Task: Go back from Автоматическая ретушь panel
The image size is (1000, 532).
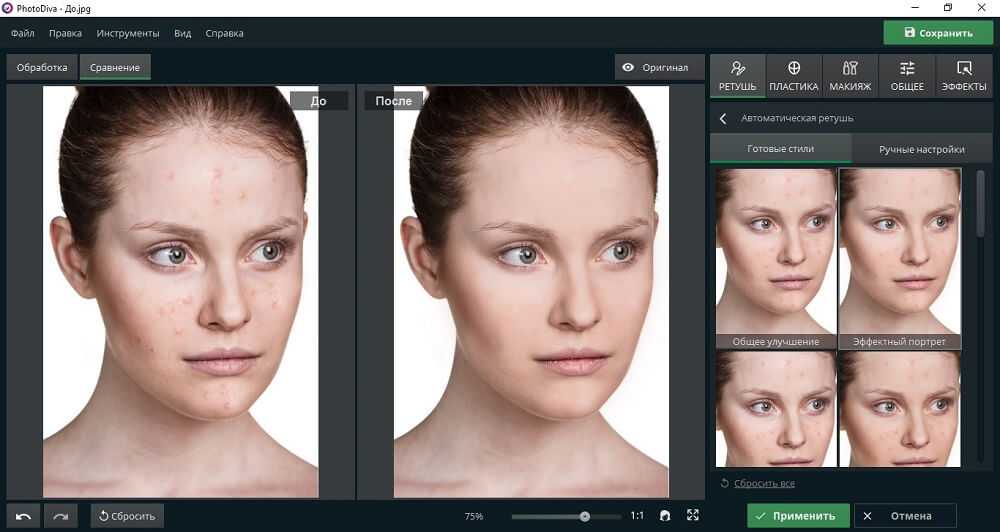Action: click(723, 118)
